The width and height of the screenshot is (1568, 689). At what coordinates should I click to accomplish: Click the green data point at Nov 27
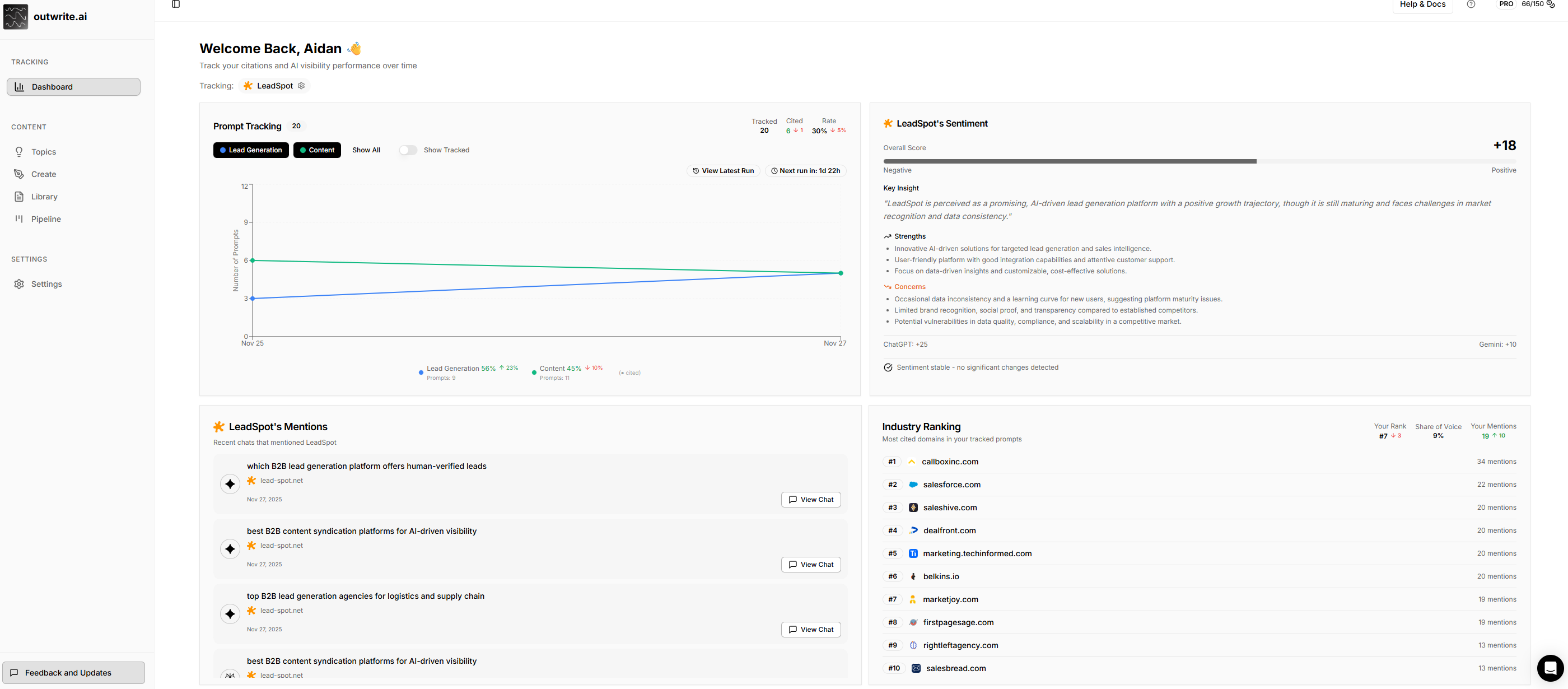click(841, 273)
